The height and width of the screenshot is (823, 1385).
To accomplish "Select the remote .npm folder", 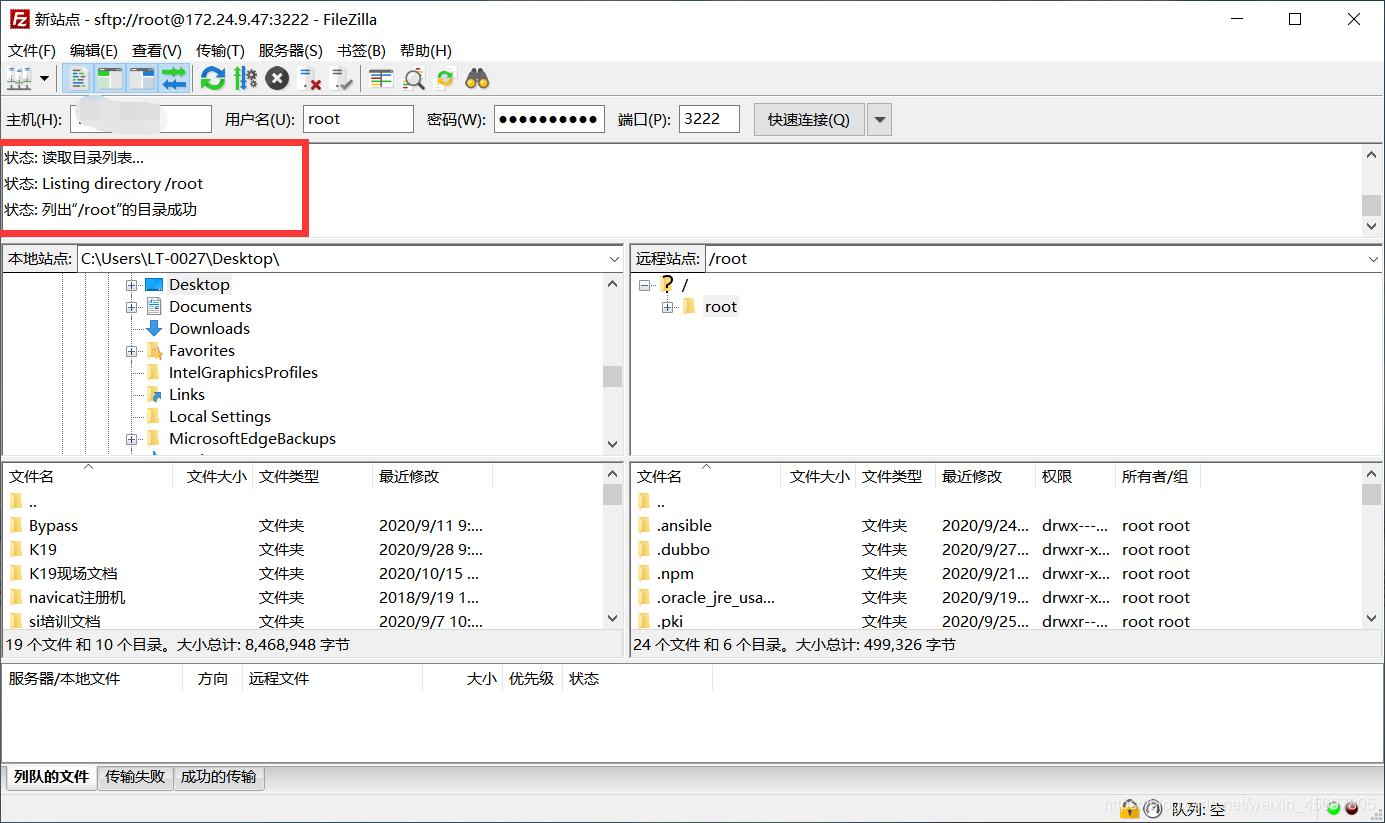I will (675, 574).
